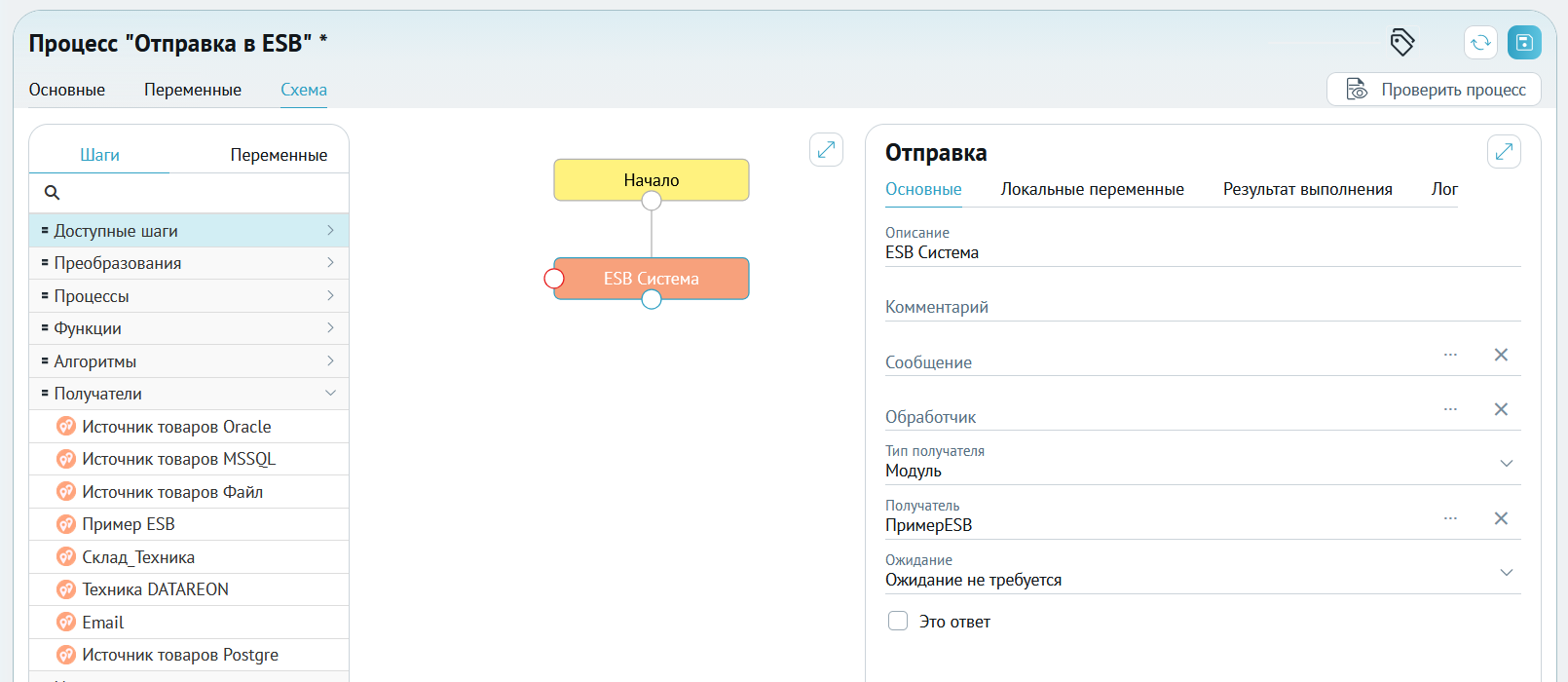Open the ellipsis picker for Обработчик field
The height and width of the screenshot is (682, 1568).
[x=1450, y=409]
